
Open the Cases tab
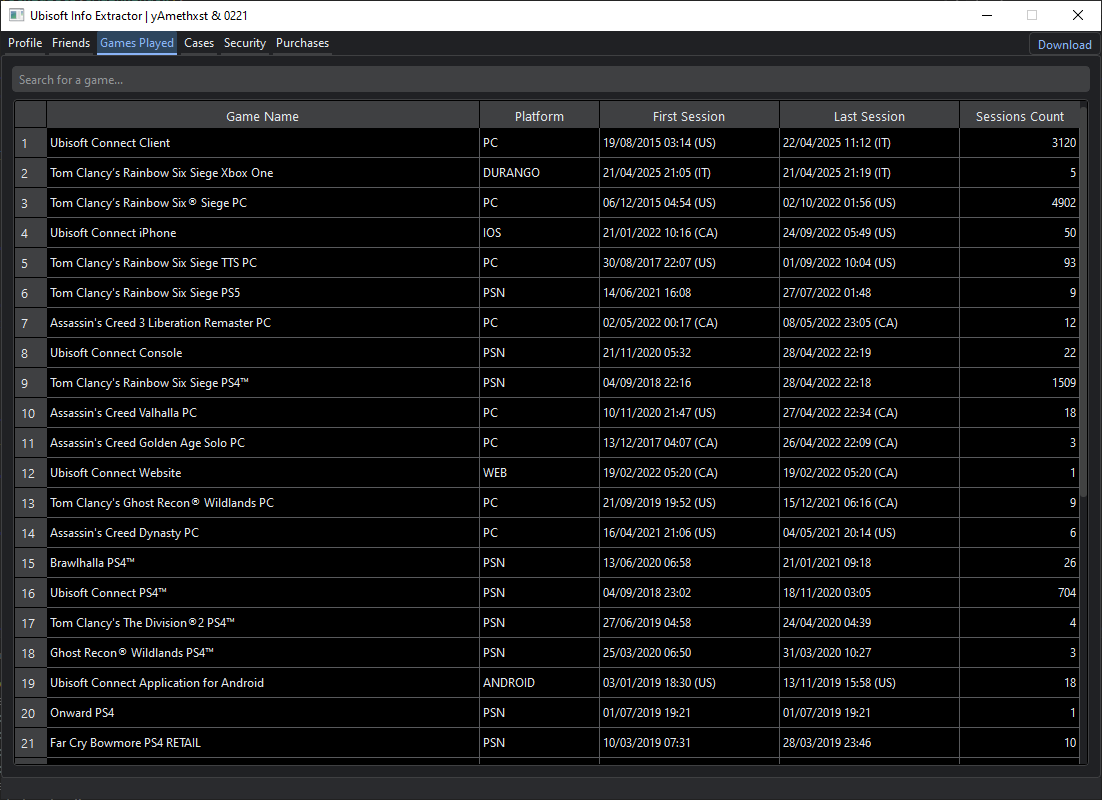click(199, 43)
